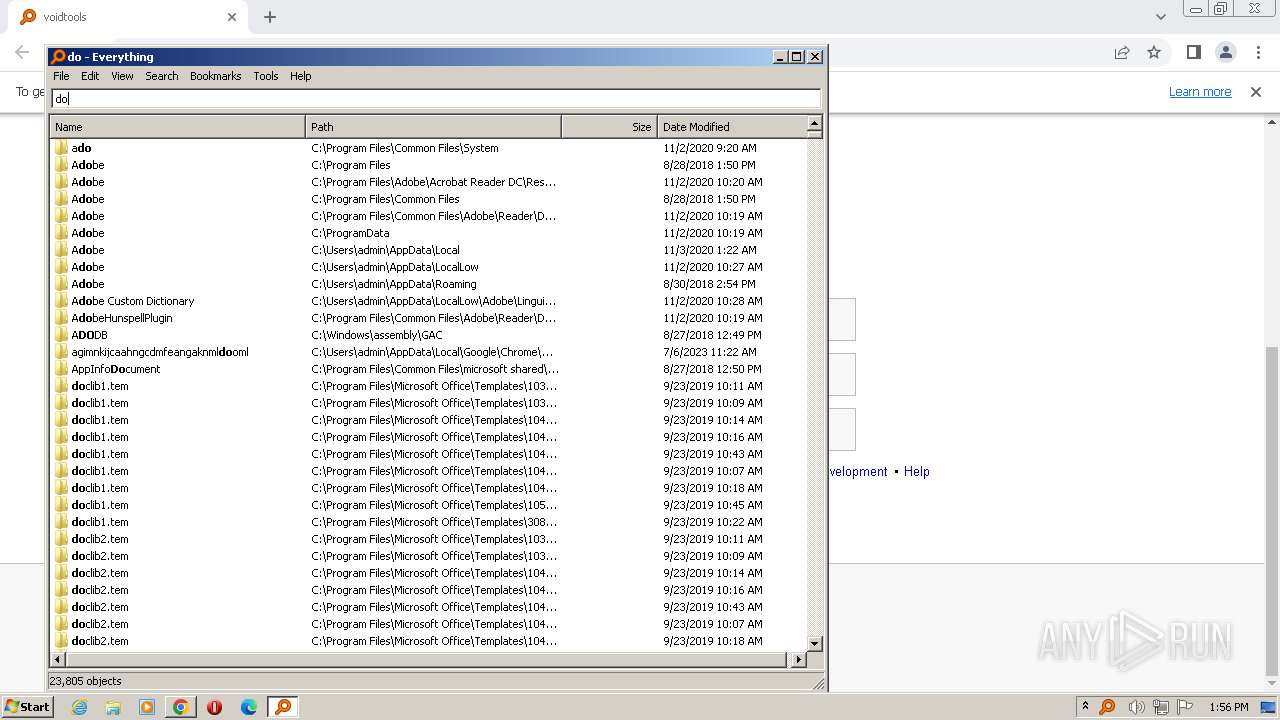Click the horizontal scroll right arrow
The image size is (1280, 720).
coord(798,660)
